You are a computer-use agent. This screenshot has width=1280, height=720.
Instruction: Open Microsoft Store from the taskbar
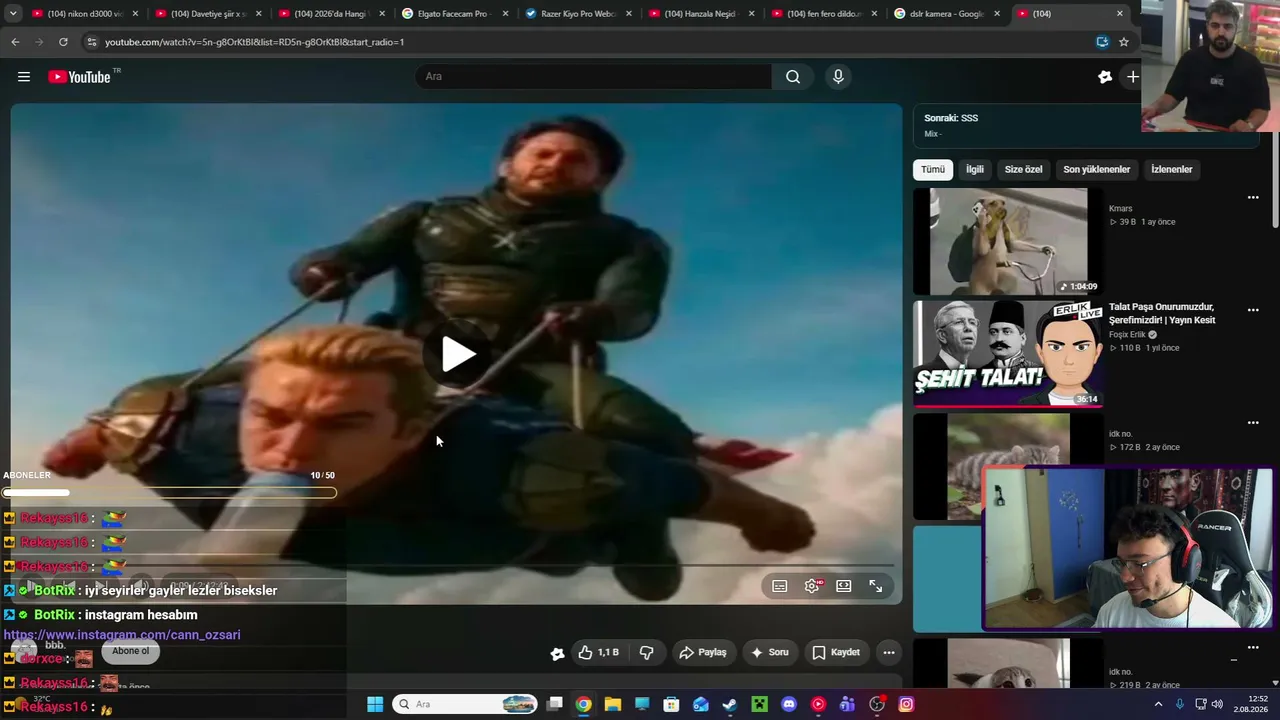point(672,704)
